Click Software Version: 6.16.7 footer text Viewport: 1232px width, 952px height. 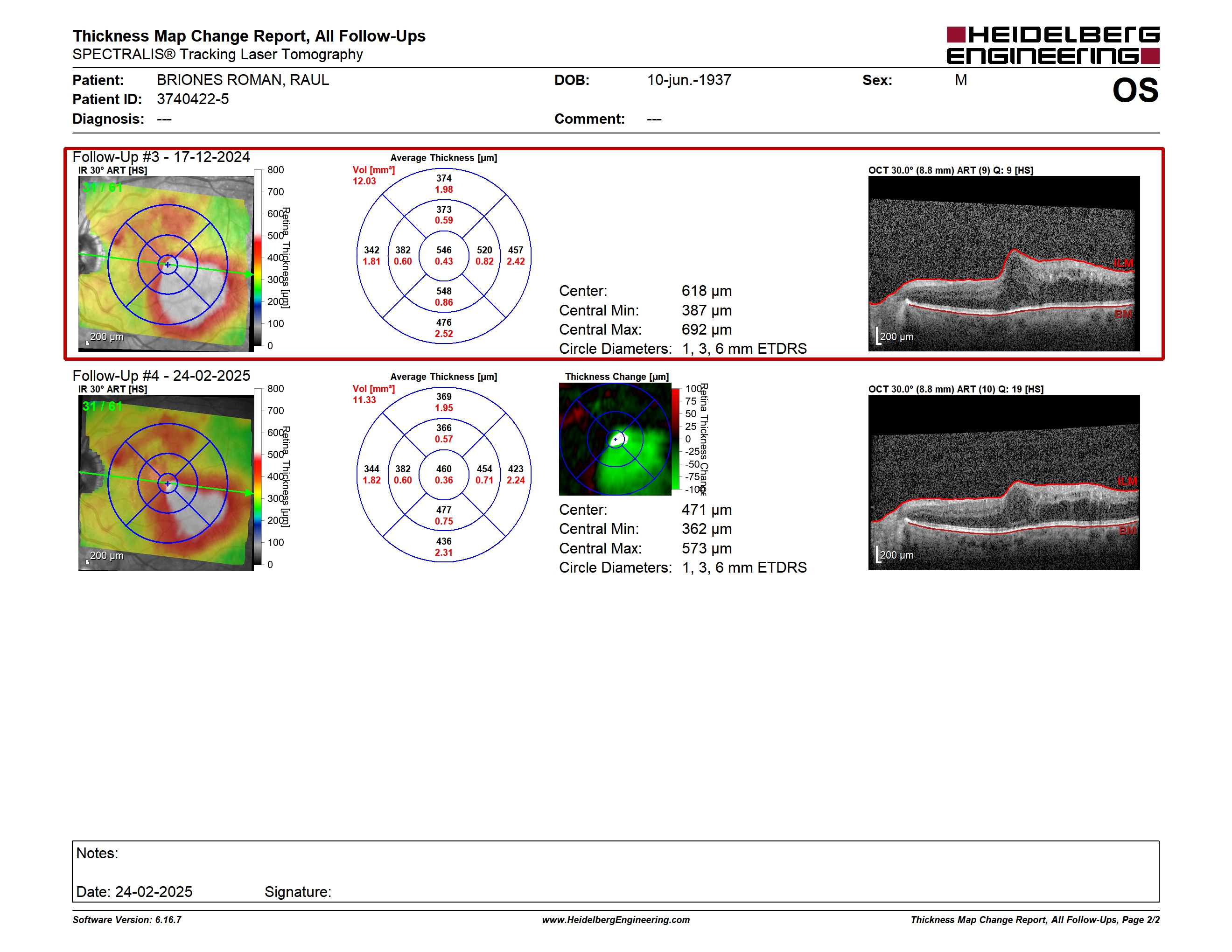click(x=127, y=920)
